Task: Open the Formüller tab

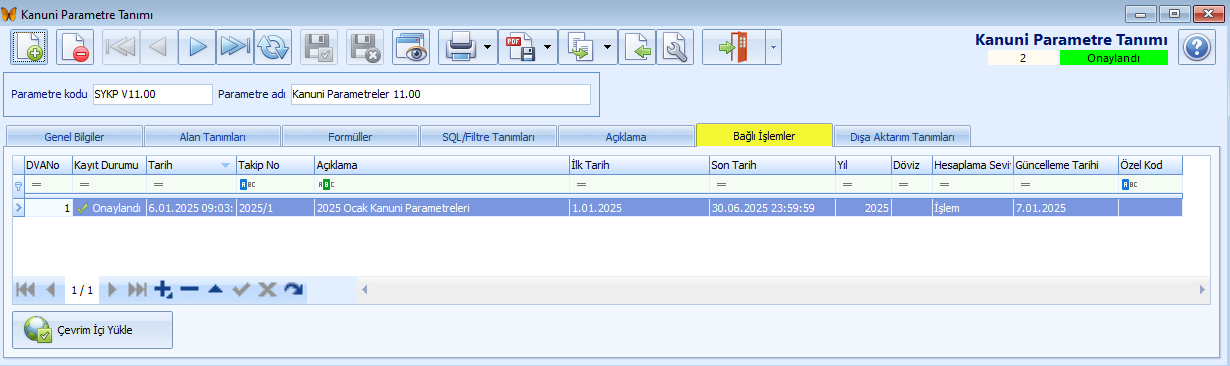Action: click(x=350, y=137)
